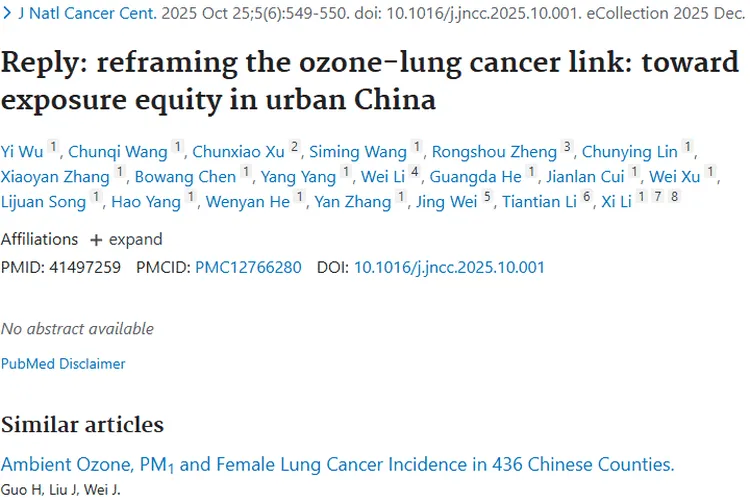The width and height of the screenshot is (750, 500).
Task: Open the PubMed Disclaimer link
Action: (x=63, y=364)
